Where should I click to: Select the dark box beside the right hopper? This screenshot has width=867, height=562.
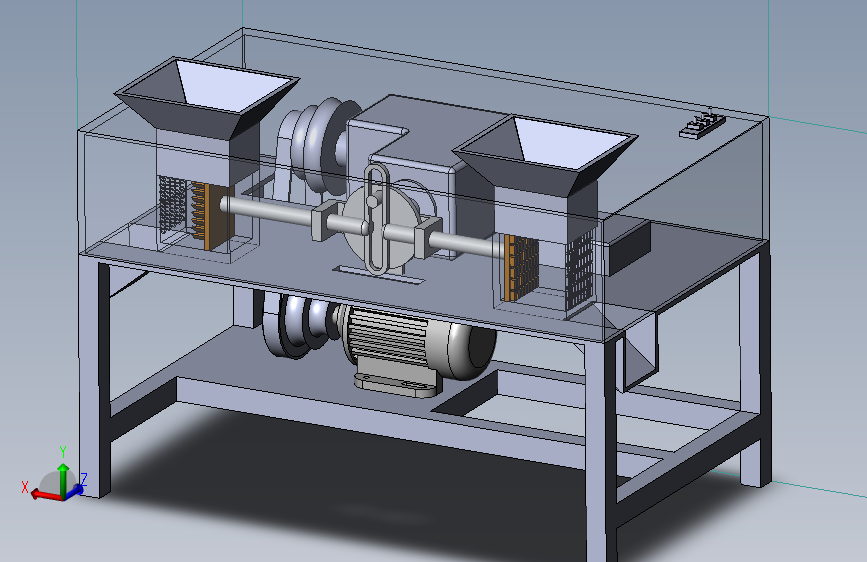pos(629,248)
